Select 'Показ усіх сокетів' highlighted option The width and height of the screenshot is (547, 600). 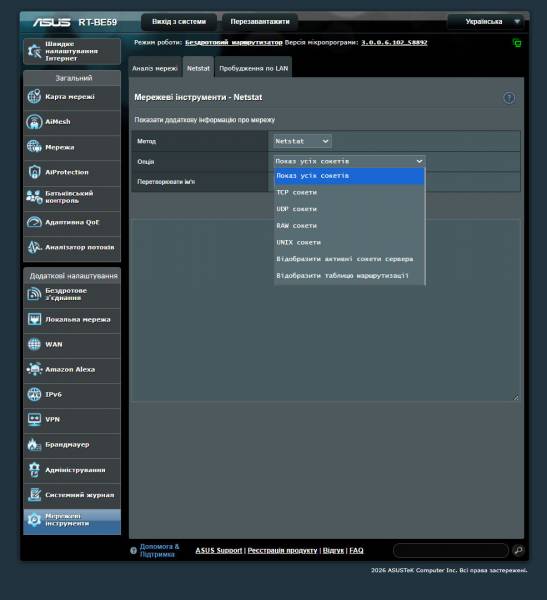tap(349, 176)
